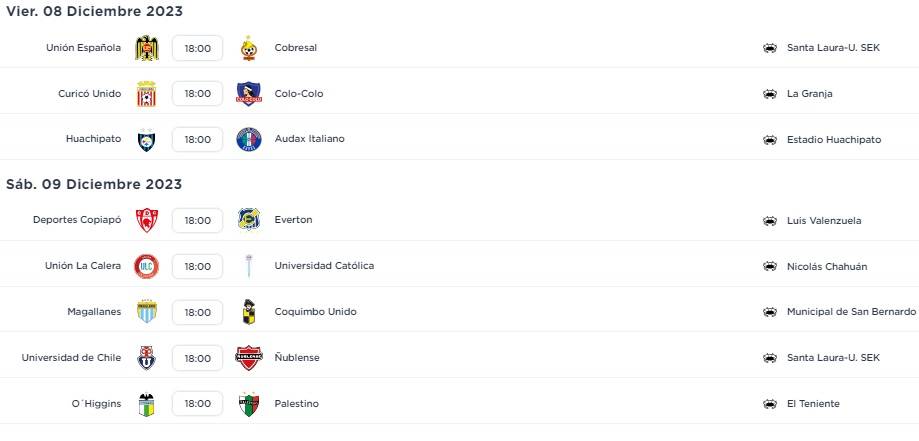Click the stadium icon next to El Teniente
The width and height of the screenshot is (919, 441).
coord(769,404)
